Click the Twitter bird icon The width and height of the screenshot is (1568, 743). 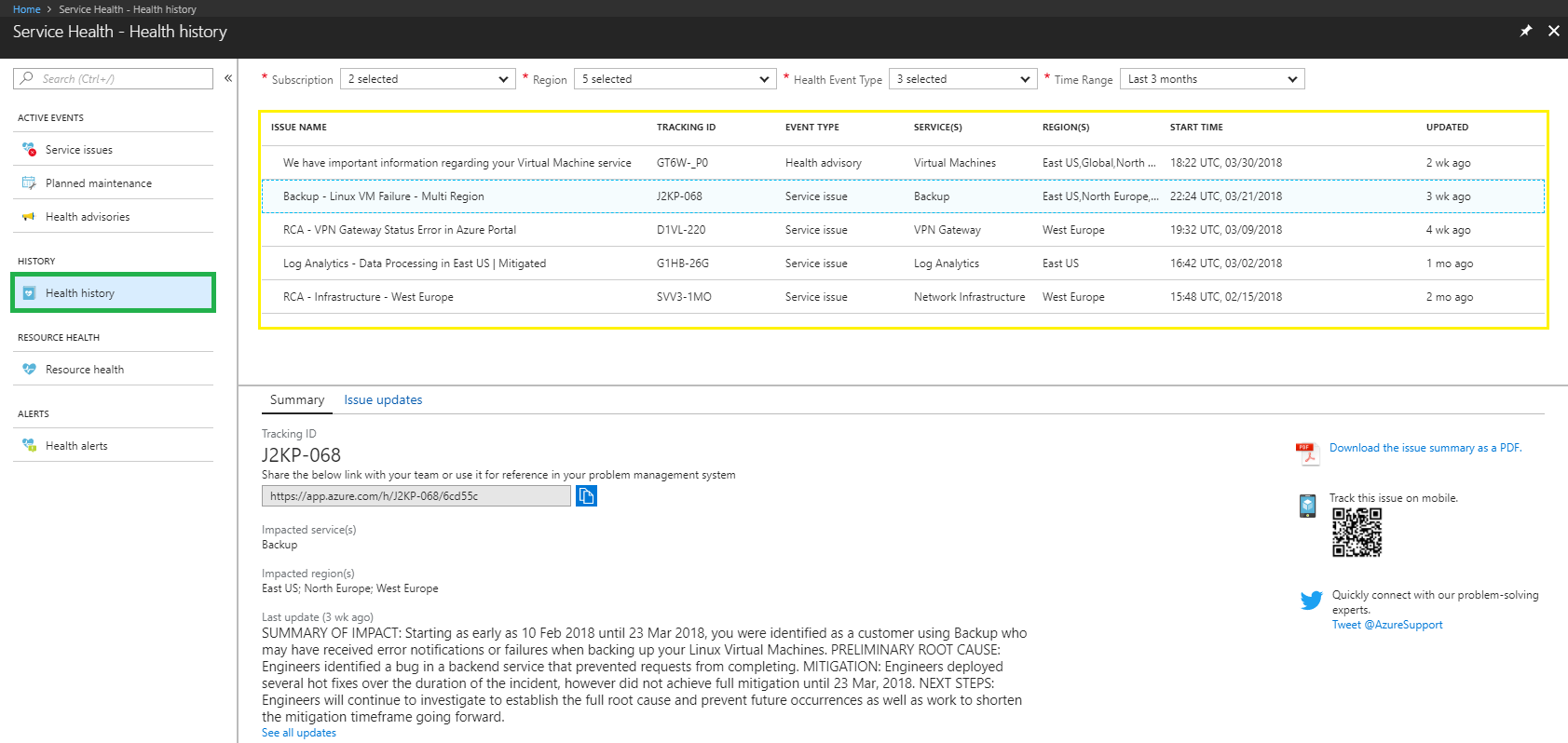pyautogui.click(x=1311, y=601)
